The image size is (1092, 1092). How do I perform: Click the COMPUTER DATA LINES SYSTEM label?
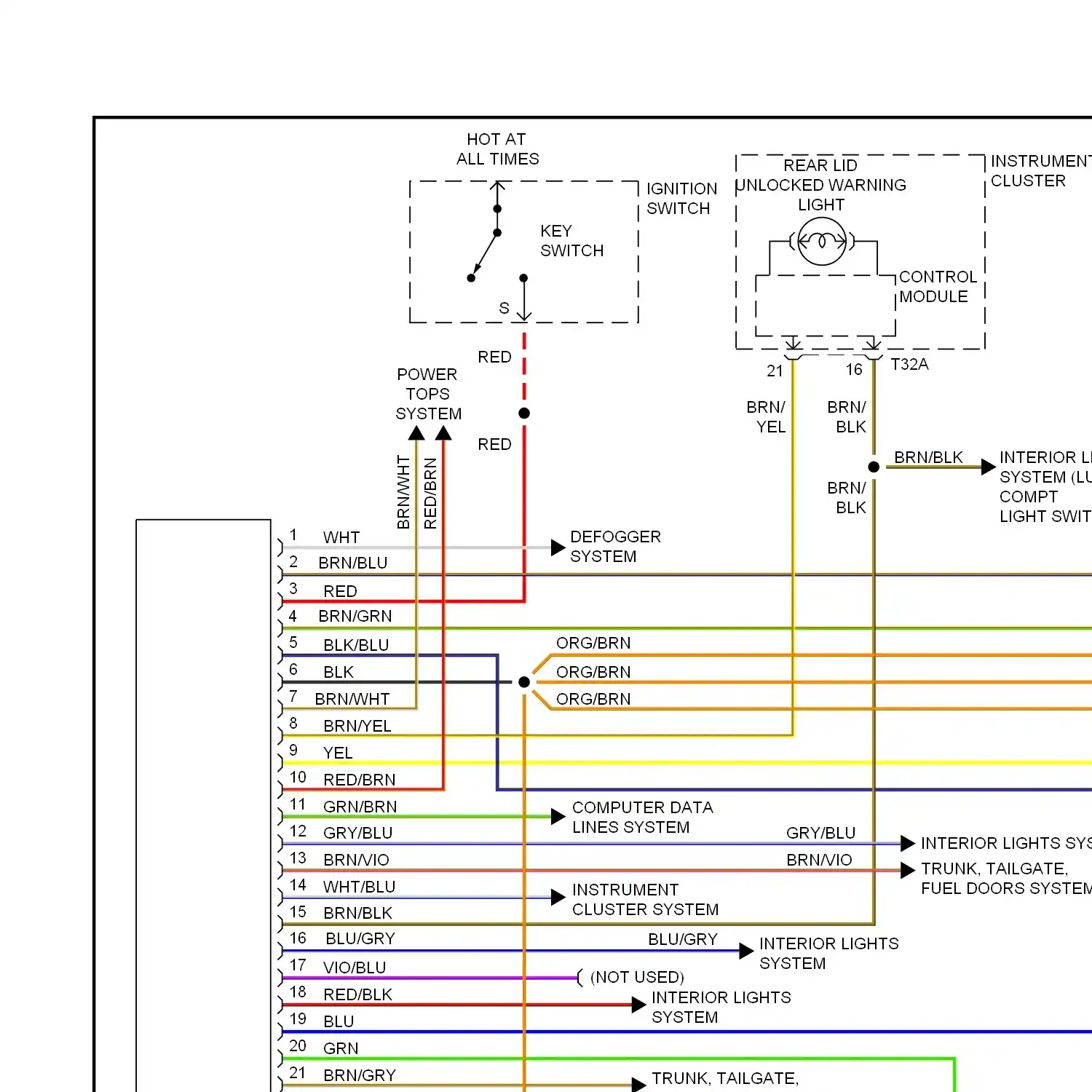pos(643,818)
